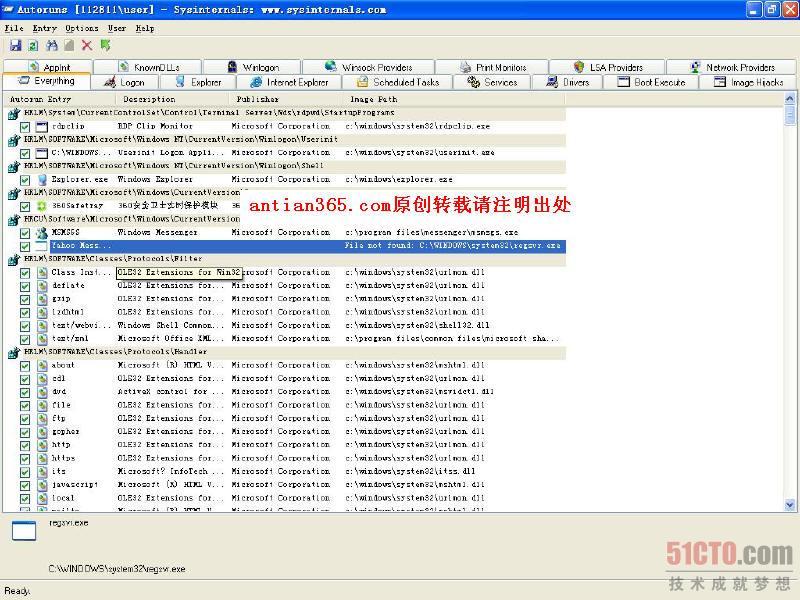Click the icon of the deflate entry
The width and height of the screenshot is (800, 600).
click(x=42, y=286)
